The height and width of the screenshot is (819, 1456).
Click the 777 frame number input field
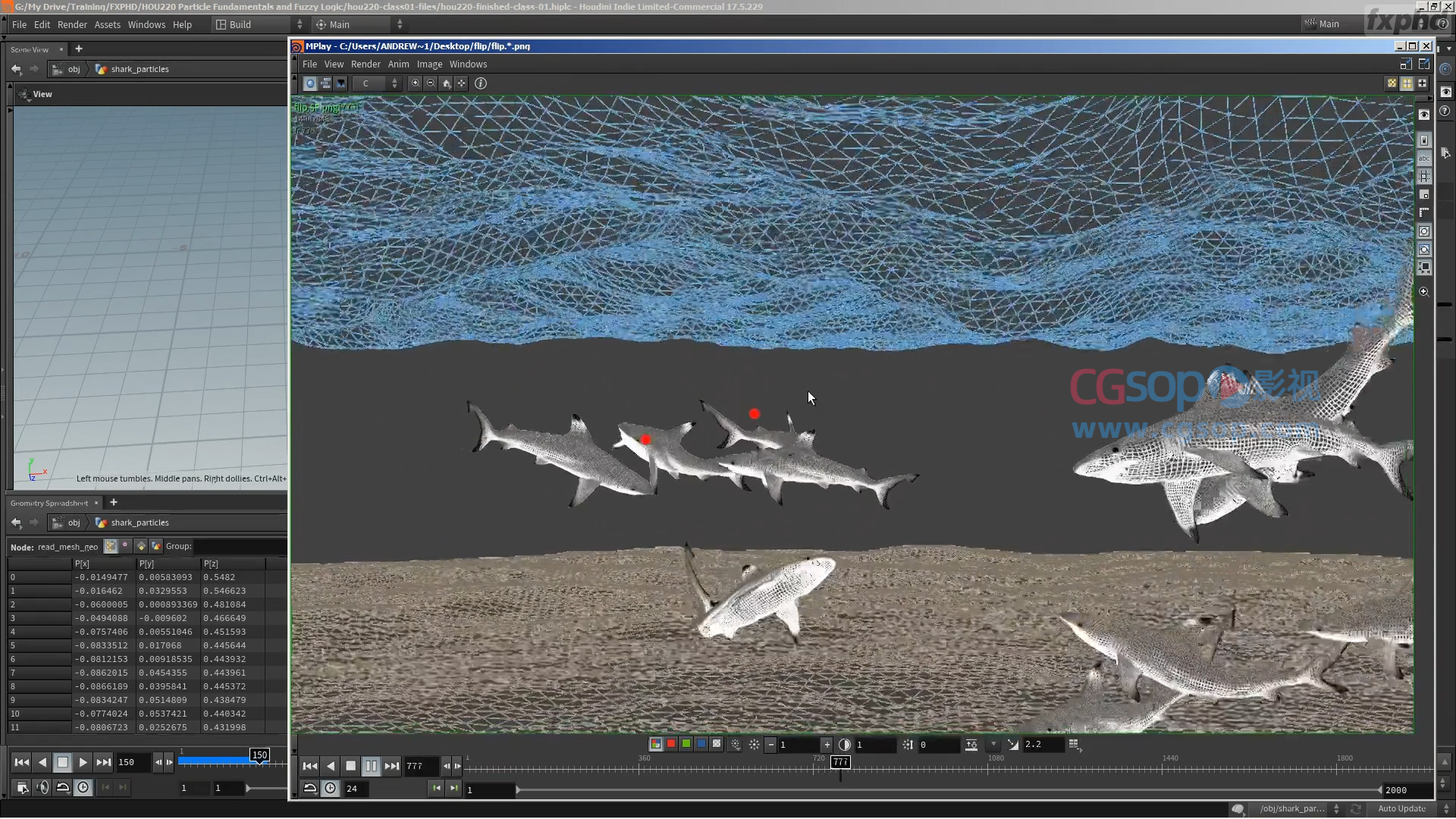point(420,767)
